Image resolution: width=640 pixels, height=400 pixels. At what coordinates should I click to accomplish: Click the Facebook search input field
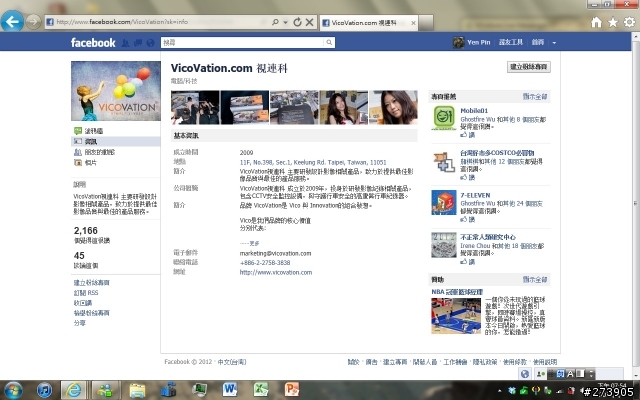click(243, 42)
